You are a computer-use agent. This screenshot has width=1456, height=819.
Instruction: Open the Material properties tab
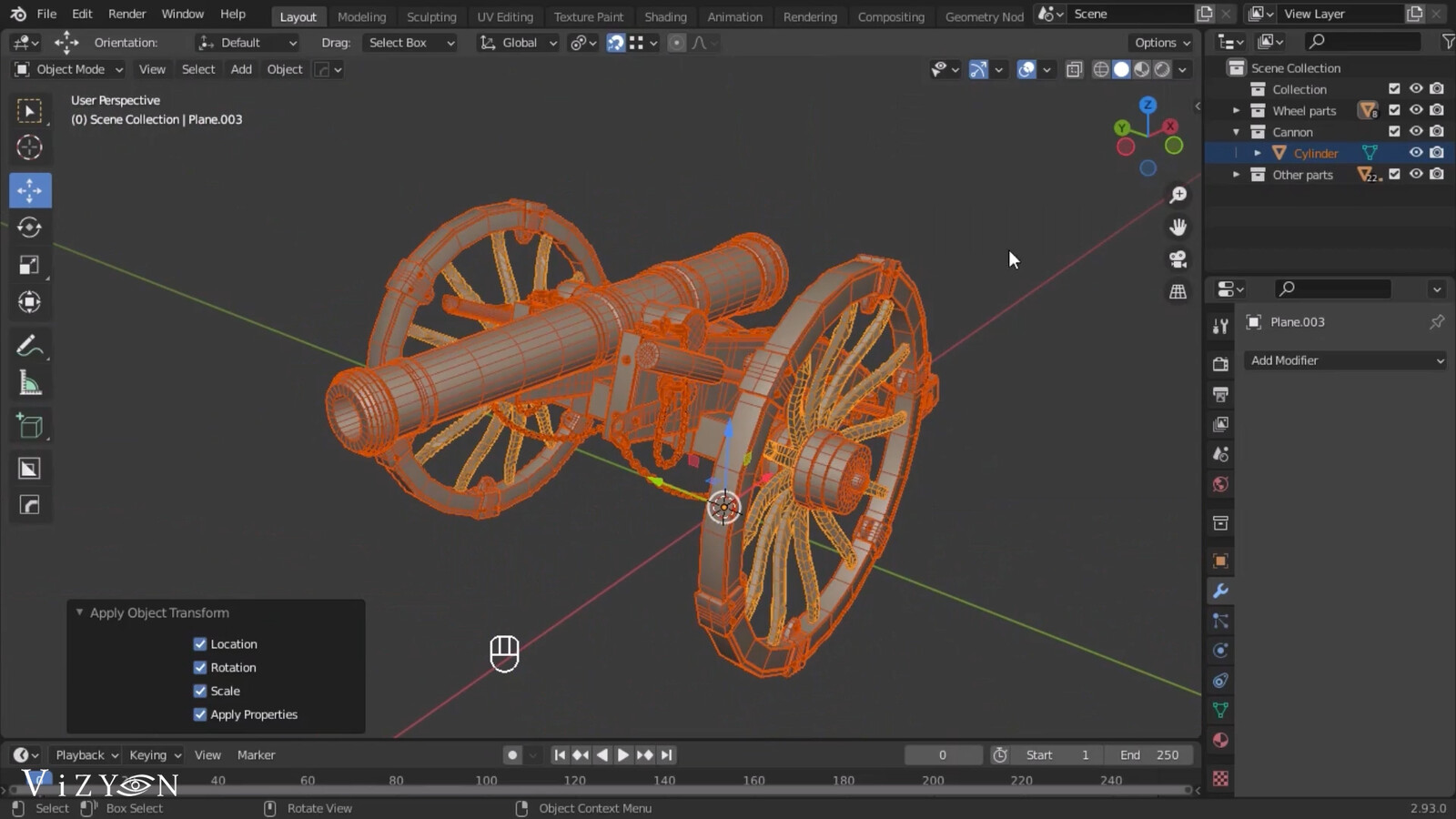pos(1220,740)
